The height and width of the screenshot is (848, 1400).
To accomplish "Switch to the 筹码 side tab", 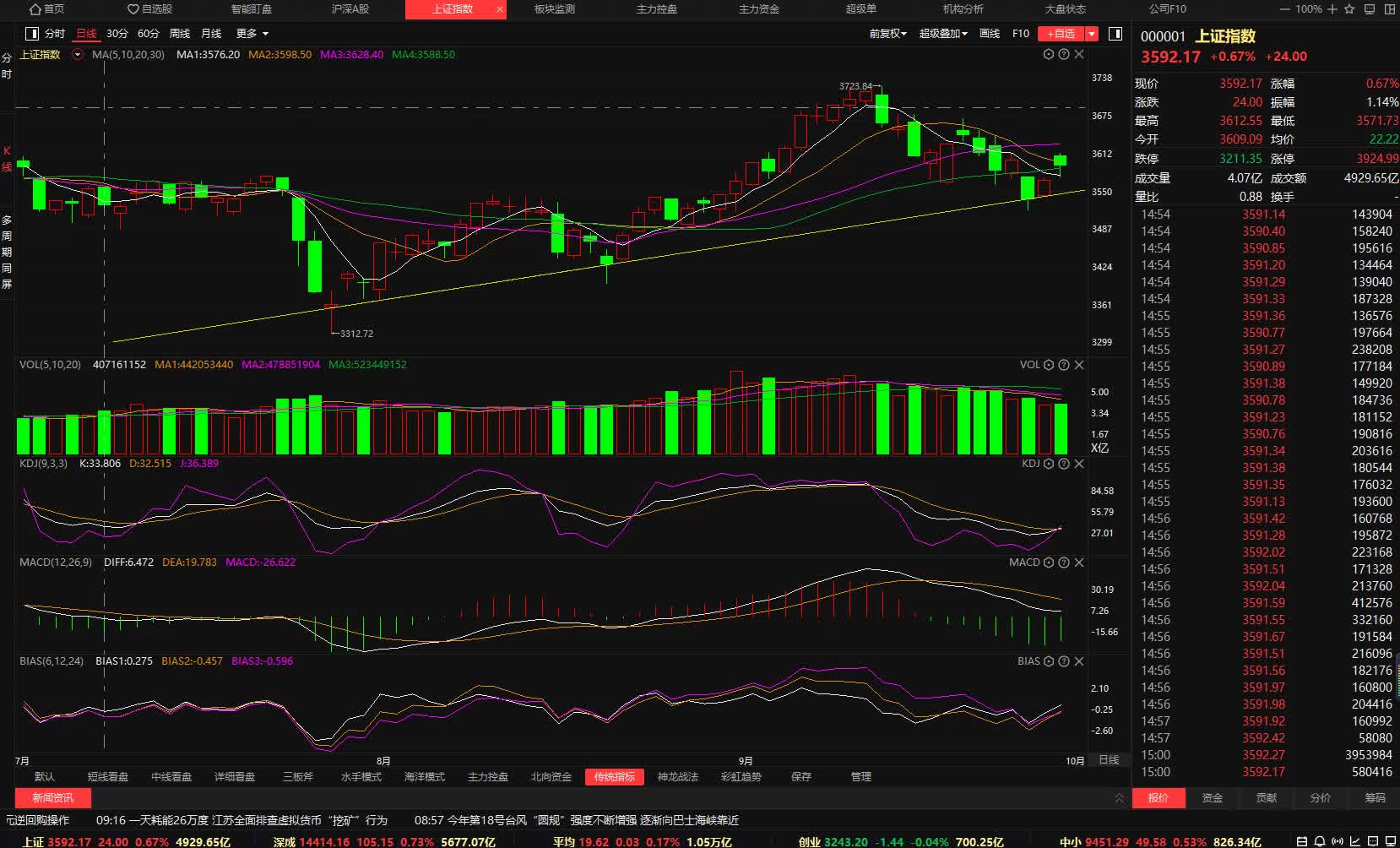I will click(1375, 798).
